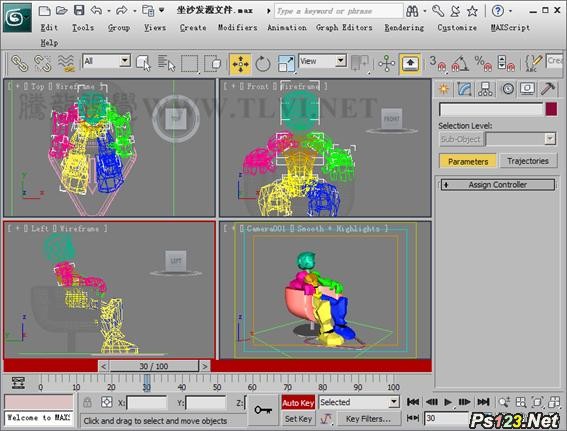Switch to the Modify command panel tab
The width and height of the screenshot is (567, 431).
(x=465, y=89)
